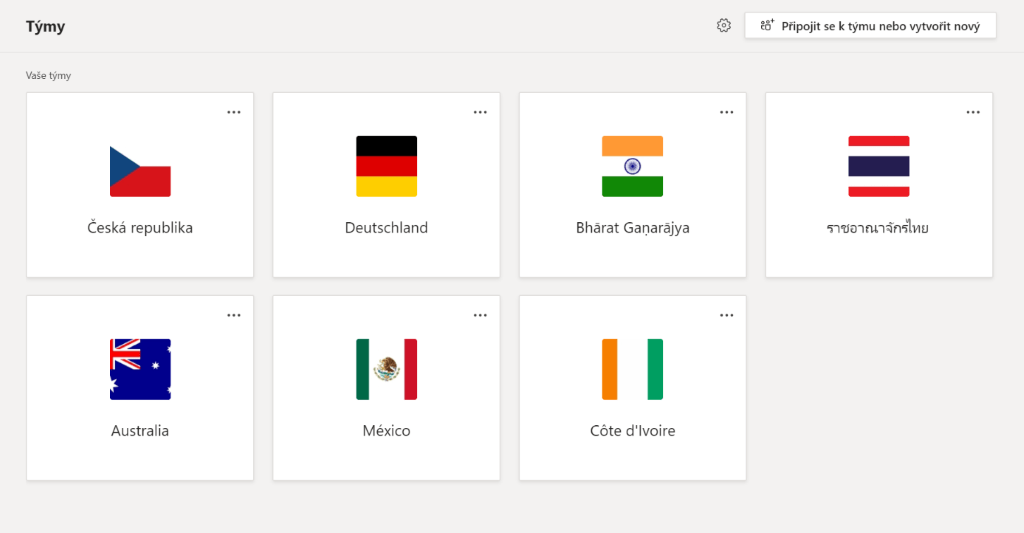Click the Indian flag team avatar
Screen dimensions: 1024x533
632,166
